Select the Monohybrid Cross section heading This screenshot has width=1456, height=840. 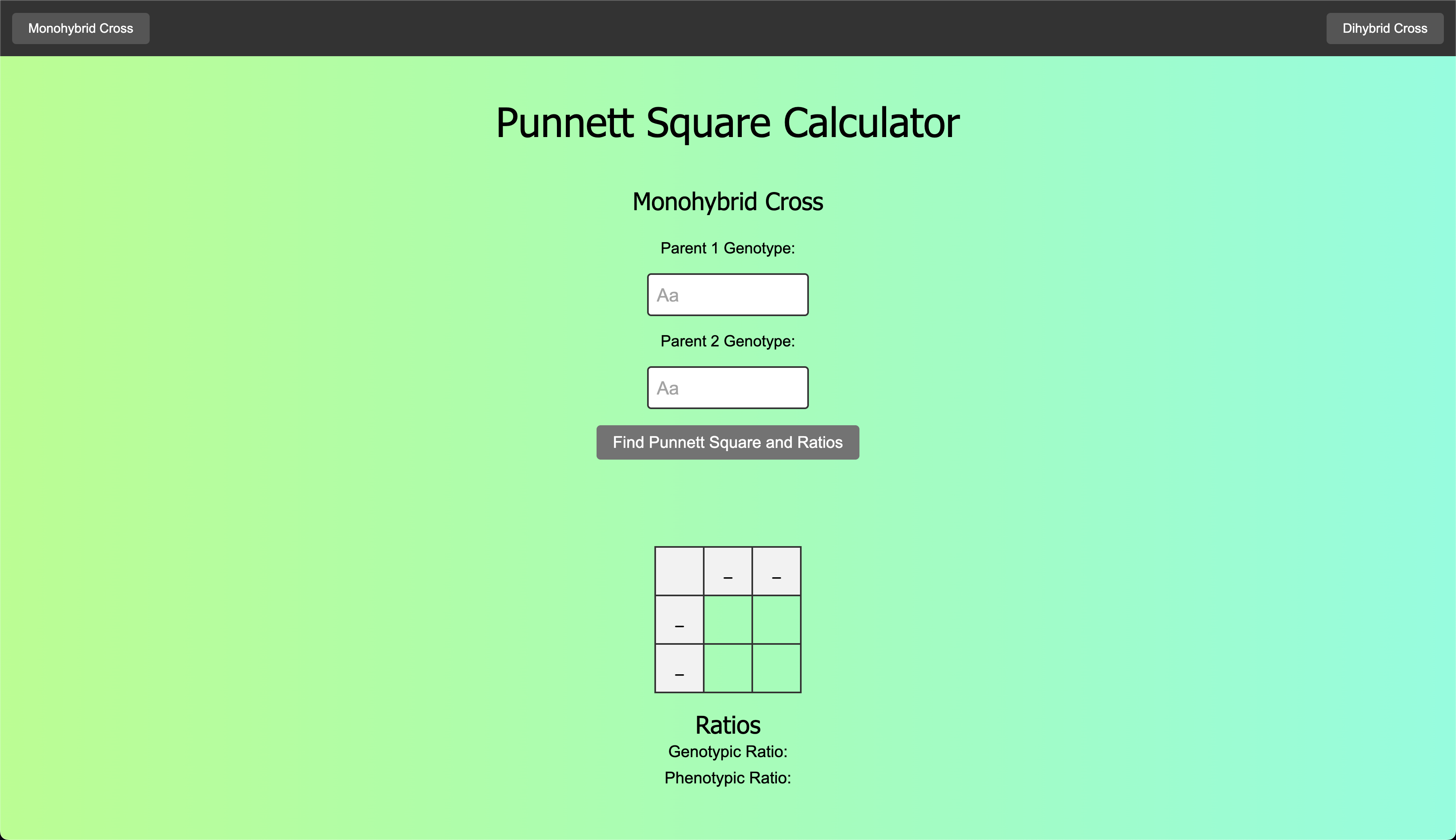click(x=728, y=202)
